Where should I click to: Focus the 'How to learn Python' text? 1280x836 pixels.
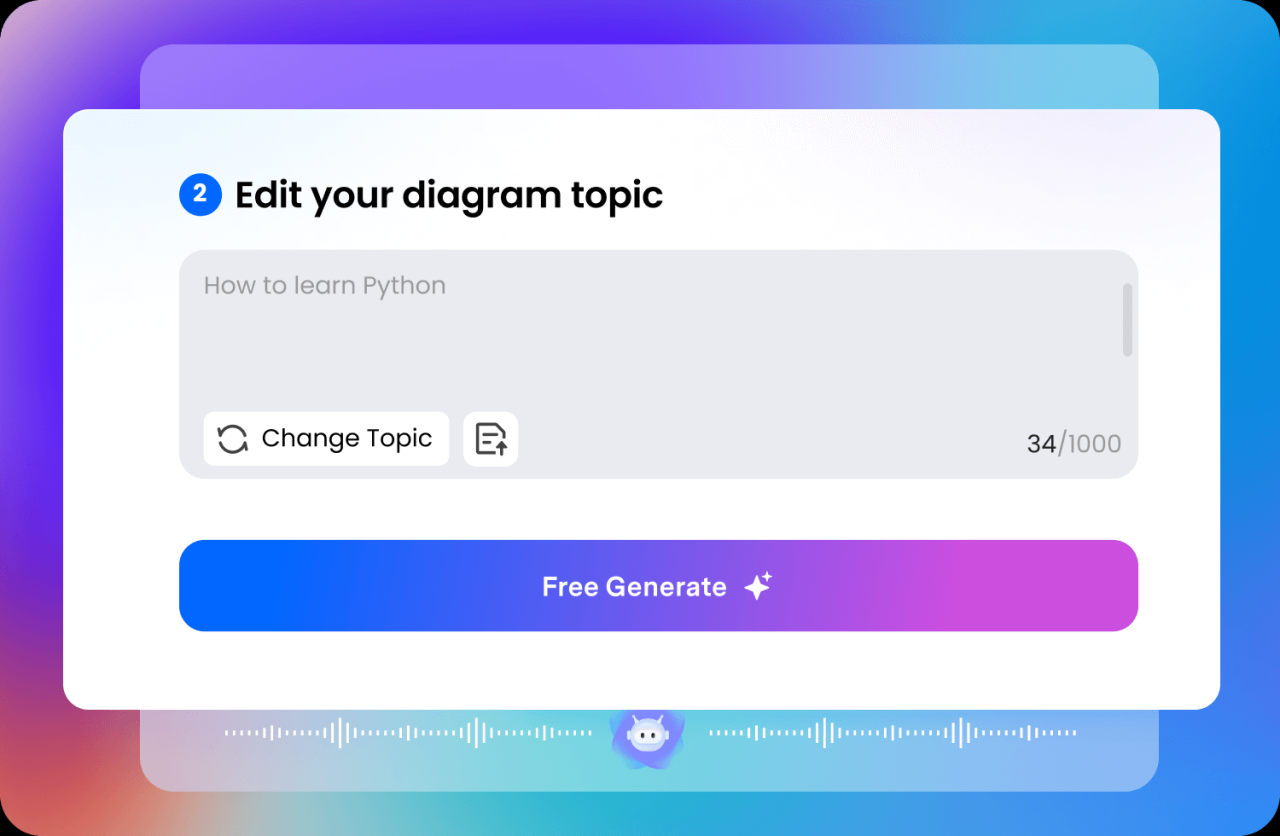point(324,286)
